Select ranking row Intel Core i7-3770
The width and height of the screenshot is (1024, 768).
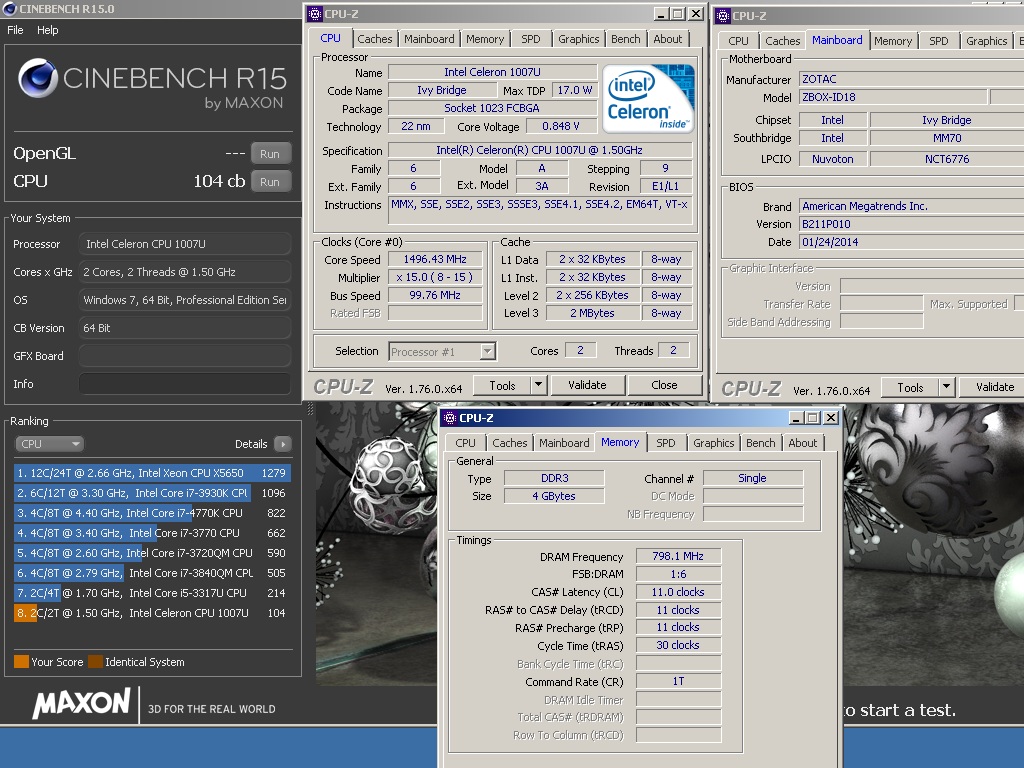[x=152, y=533]
